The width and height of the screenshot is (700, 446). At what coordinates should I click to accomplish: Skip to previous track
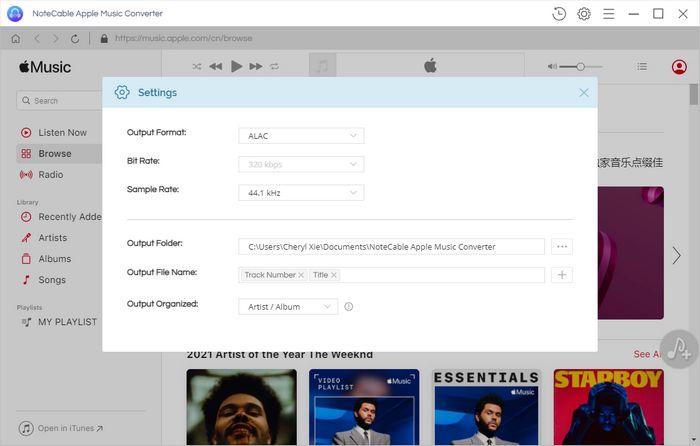[216, 67]
